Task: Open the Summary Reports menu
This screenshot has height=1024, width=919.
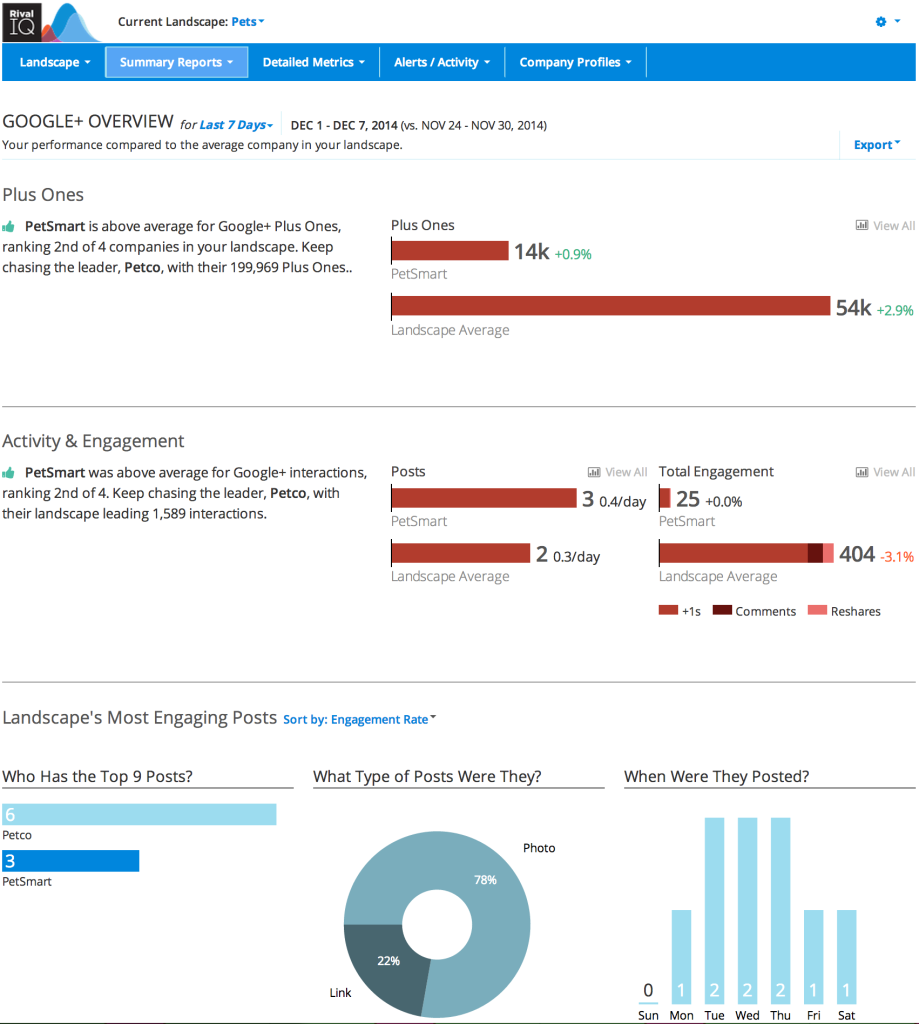Action: 176,62
